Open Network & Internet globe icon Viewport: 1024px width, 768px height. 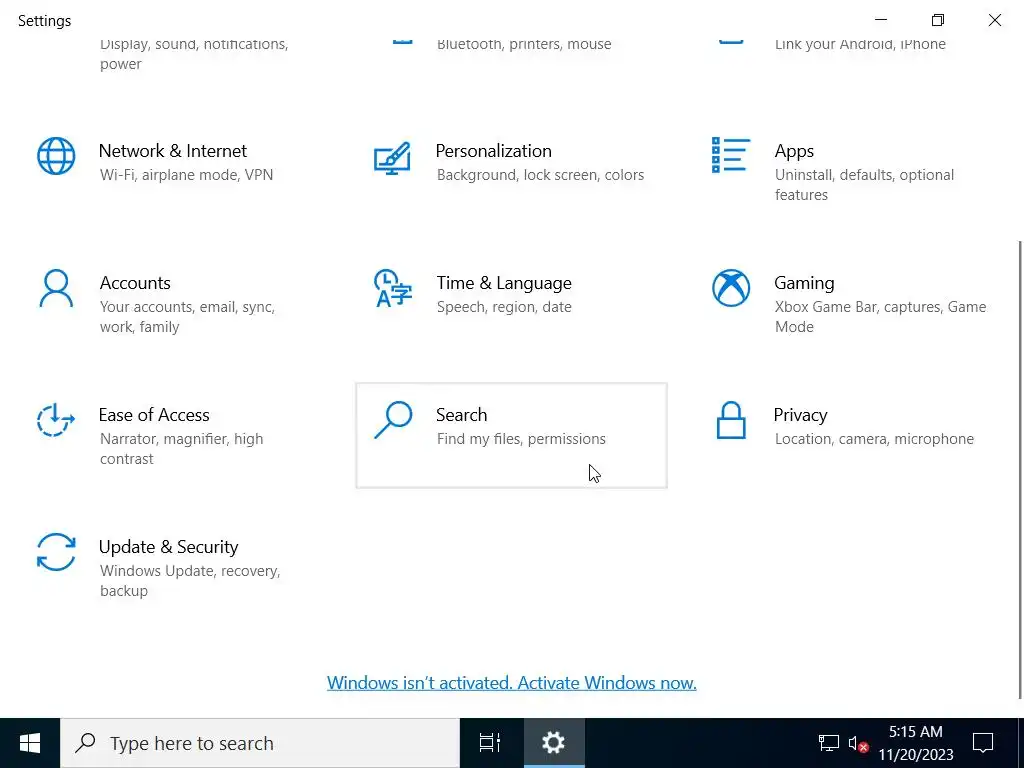tap(56, 156)
